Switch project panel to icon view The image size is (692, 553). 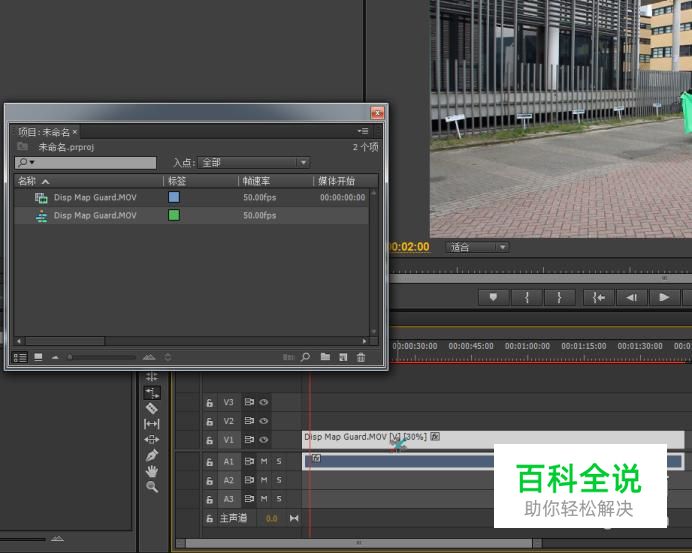(x=38, y=357)
